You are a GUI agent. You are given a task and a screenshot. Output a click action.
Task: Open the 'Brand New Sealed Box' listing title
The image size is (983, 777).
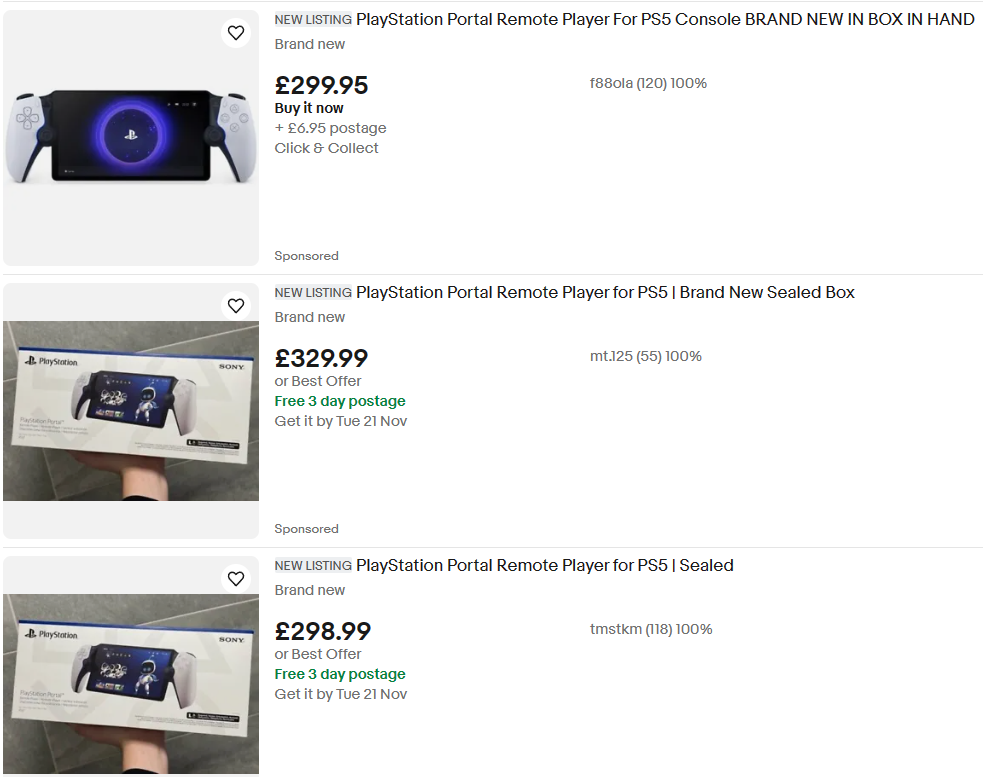(x=605, y=292)
